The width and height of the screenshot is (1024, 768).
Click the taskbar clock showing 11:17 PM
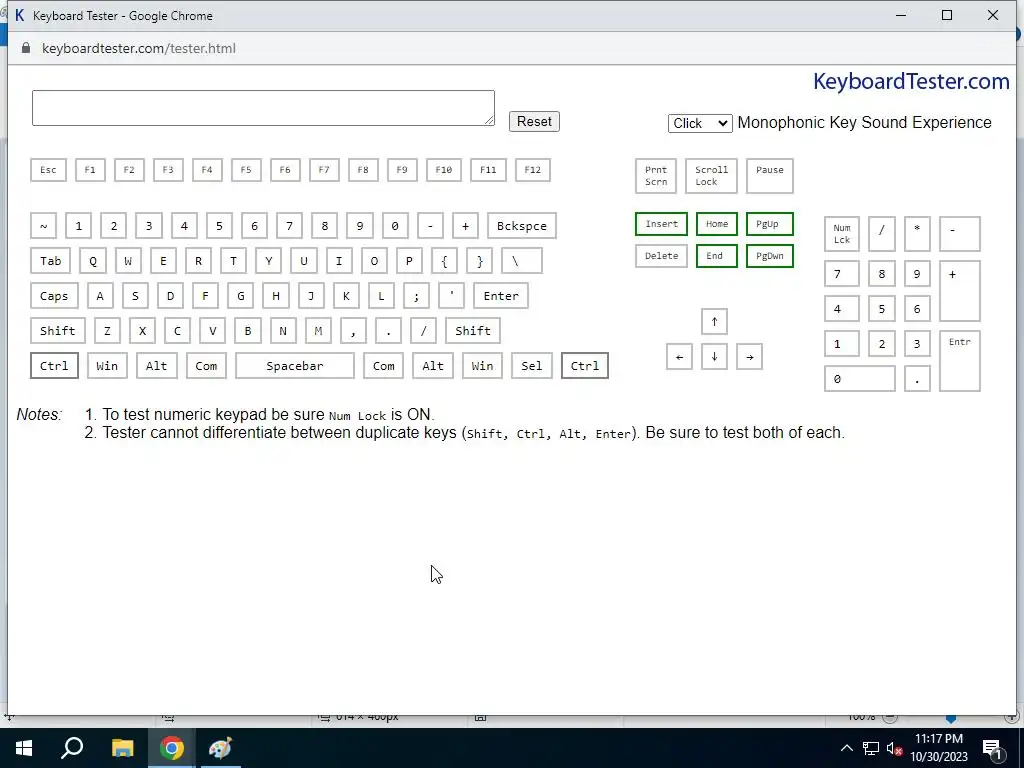tap(939, 748)
